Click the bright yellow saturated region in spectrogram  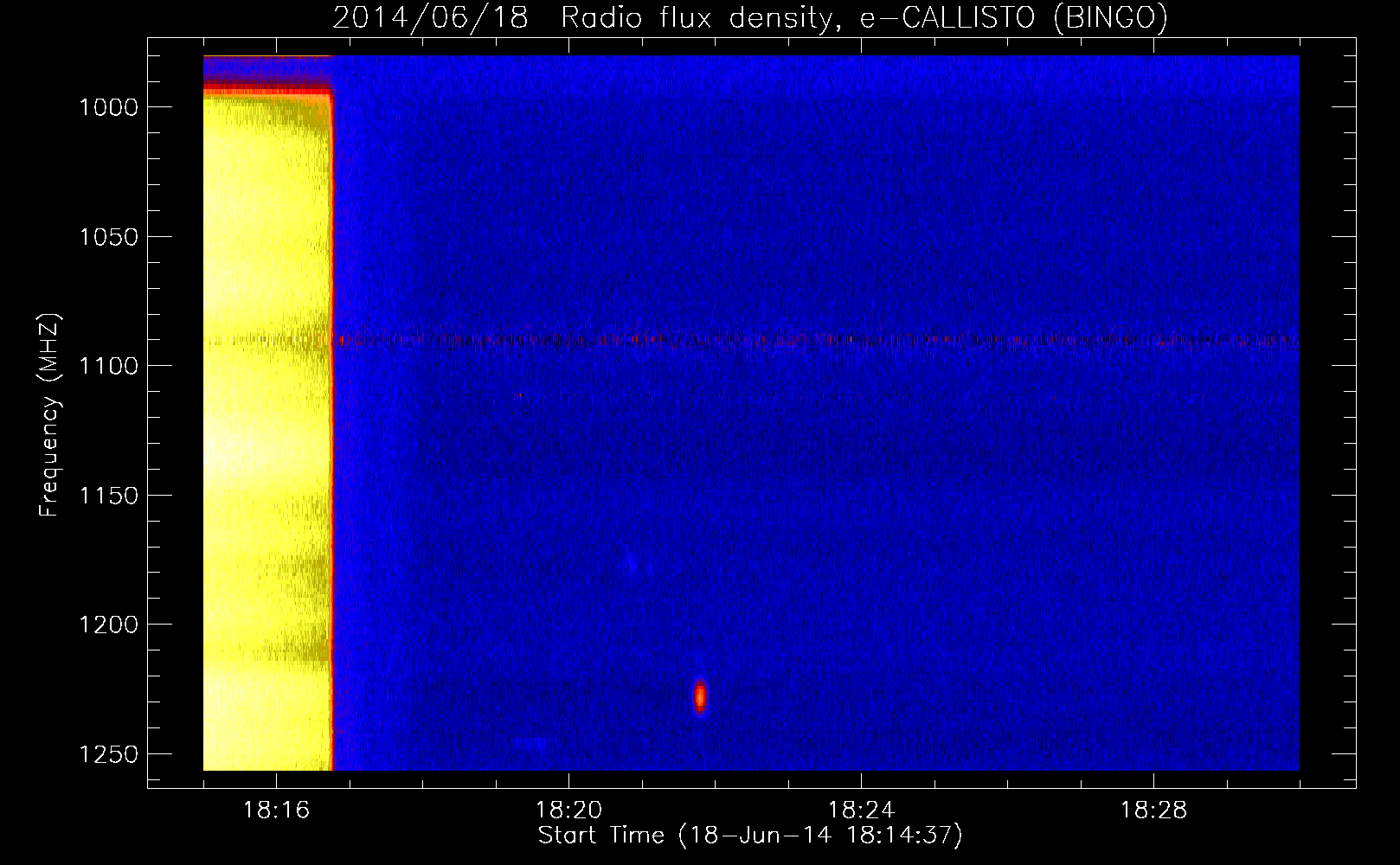(x=267, y=432)
